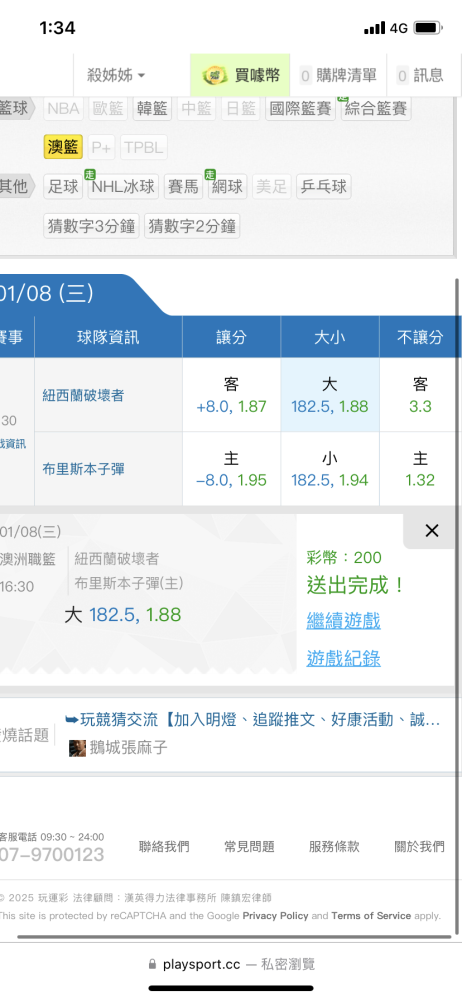
Task: Click the lock icon beside playsport.cc
Action: coord(152,964)
